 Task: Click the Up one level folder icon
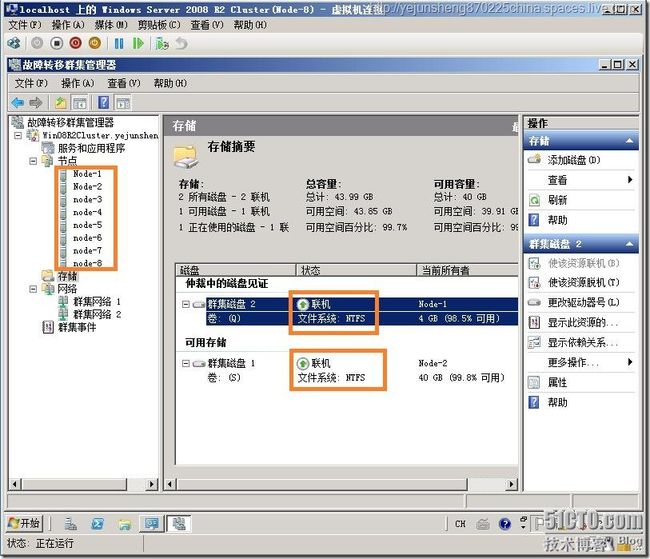tap(61, 102)
